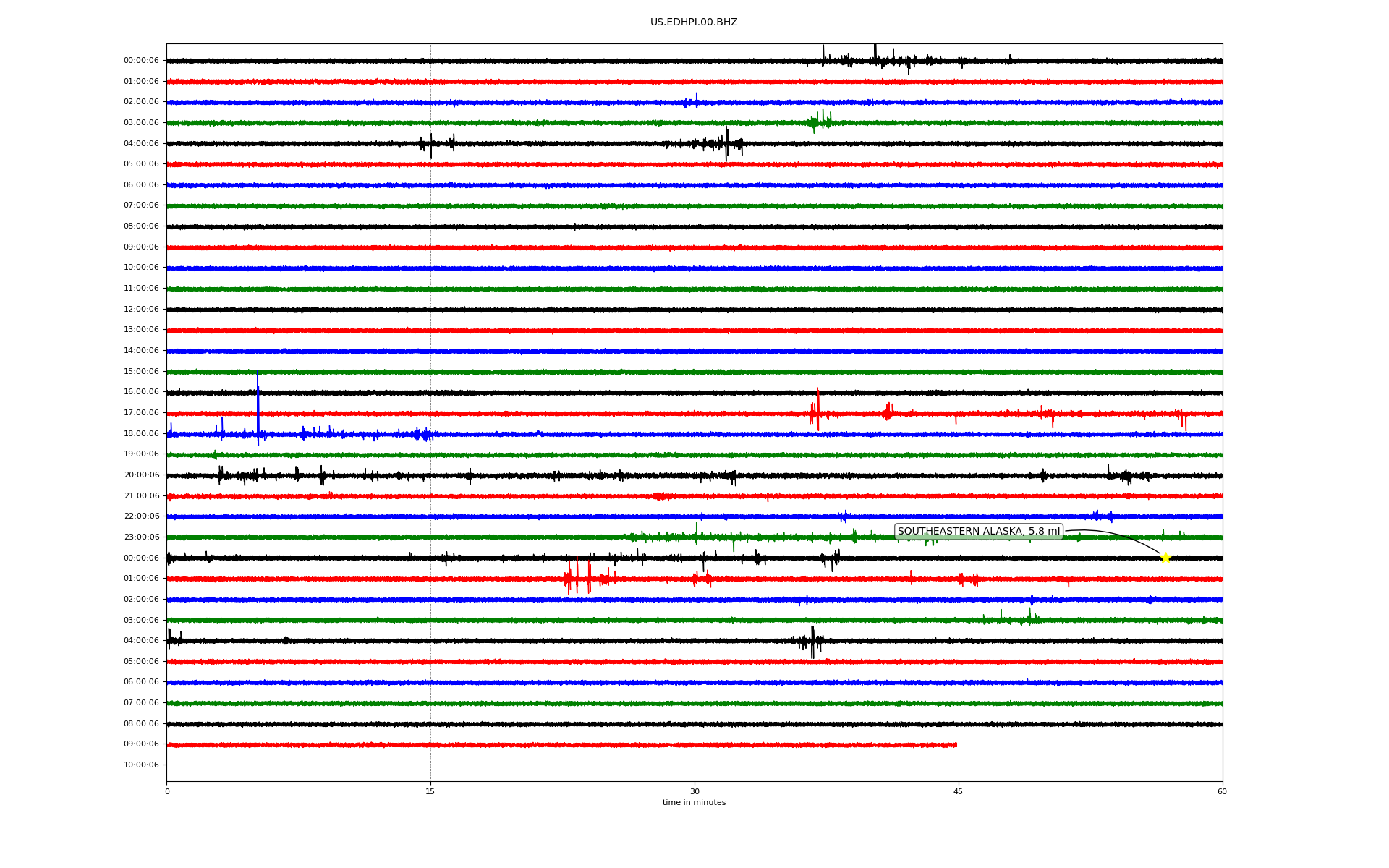Click the red burst on the 17:00:06 trace

[817, 412]
